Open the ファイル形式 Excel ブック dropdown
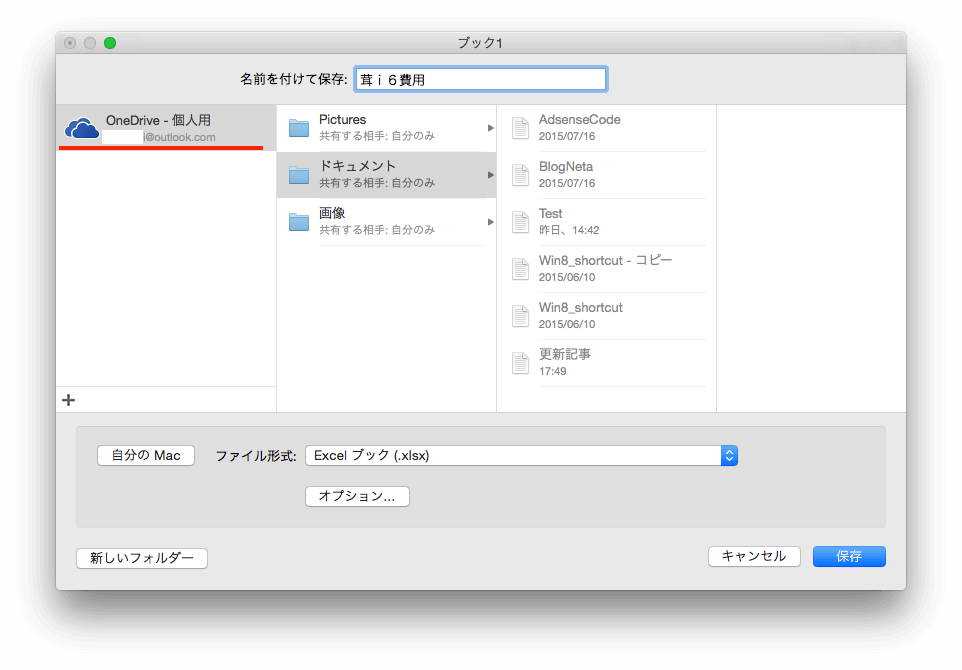 (521, 455)
